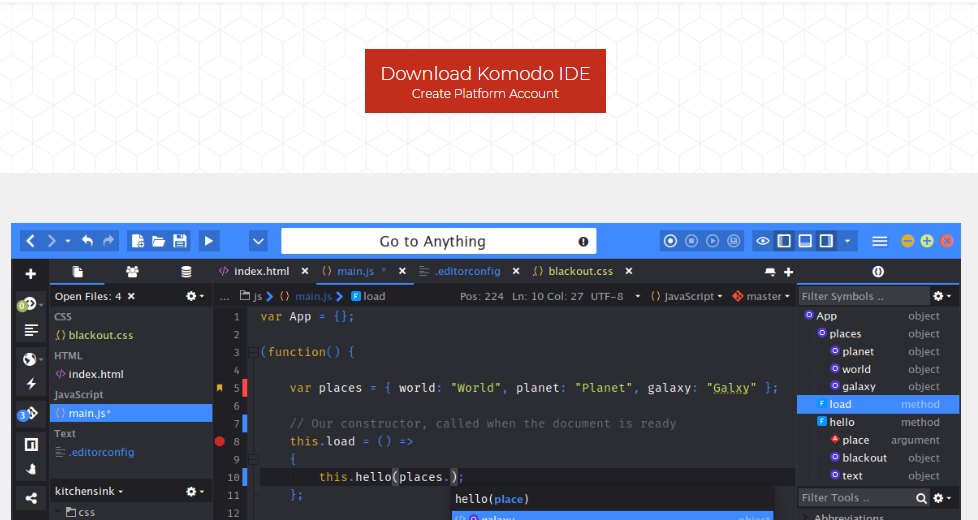This screenshot has height=520, width=978.
Task: Select the load method in the symbol list
Action: click(878, 404)
